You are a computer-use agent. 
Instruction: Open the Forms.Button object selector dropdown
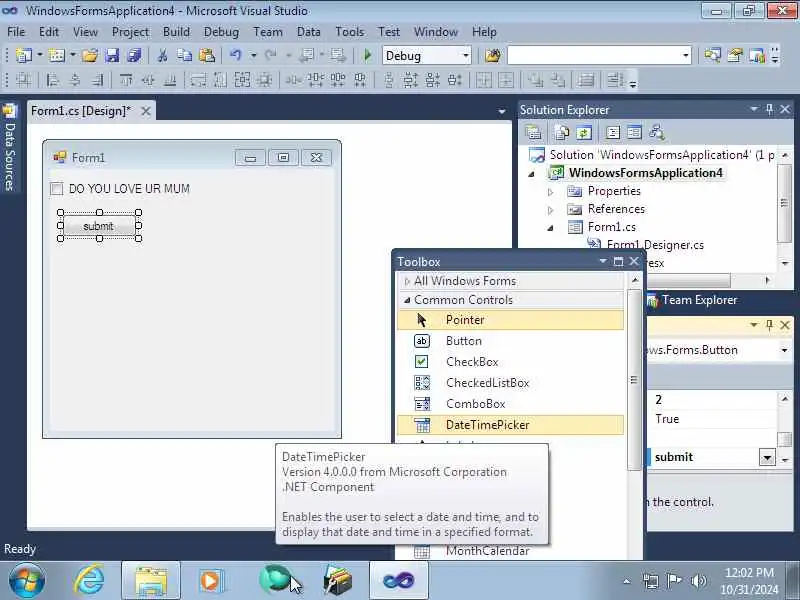click(x=784, y=350)
